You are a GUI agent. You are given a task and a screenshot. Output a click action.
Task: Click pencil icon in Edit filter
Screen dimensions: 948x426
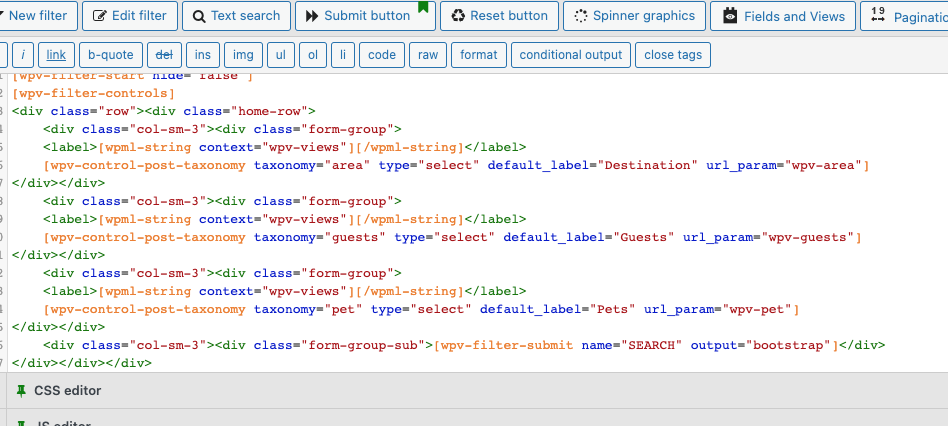coord(100,16)
